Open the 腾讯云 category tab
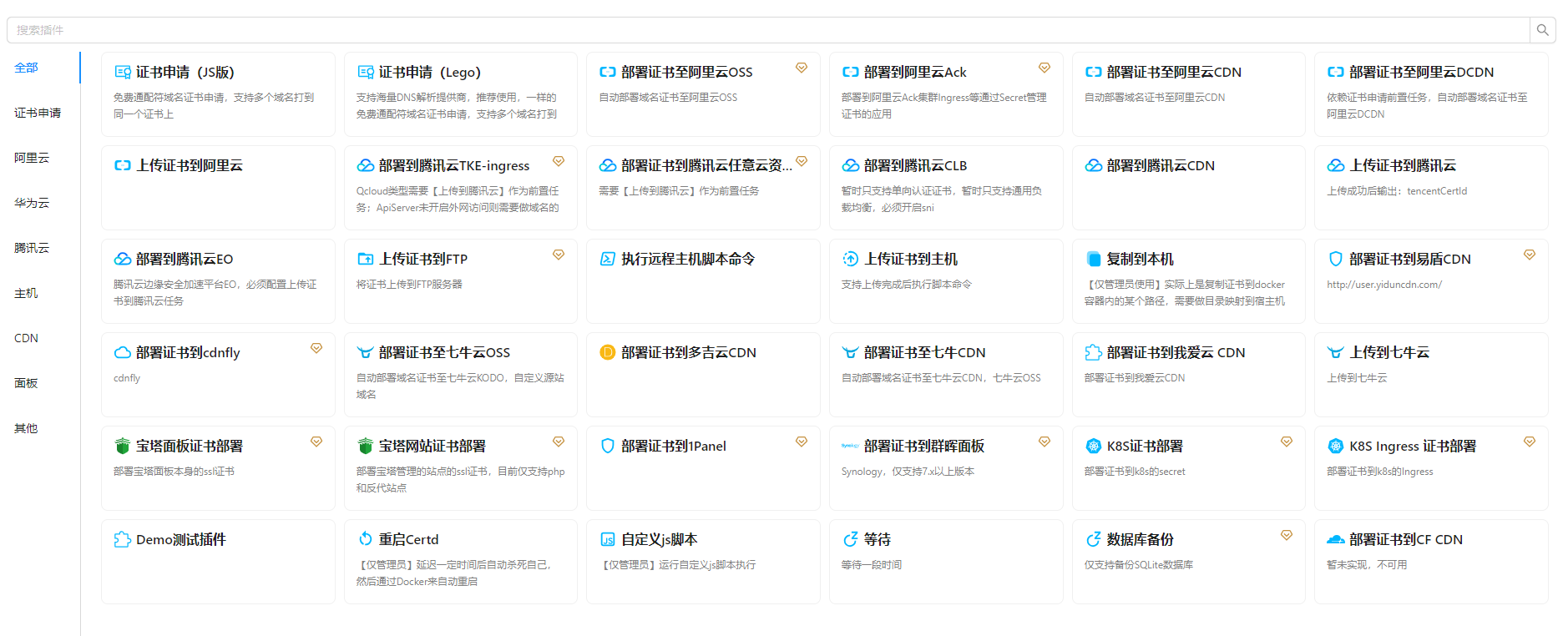1568x636 pixels. tap(32, 248)
